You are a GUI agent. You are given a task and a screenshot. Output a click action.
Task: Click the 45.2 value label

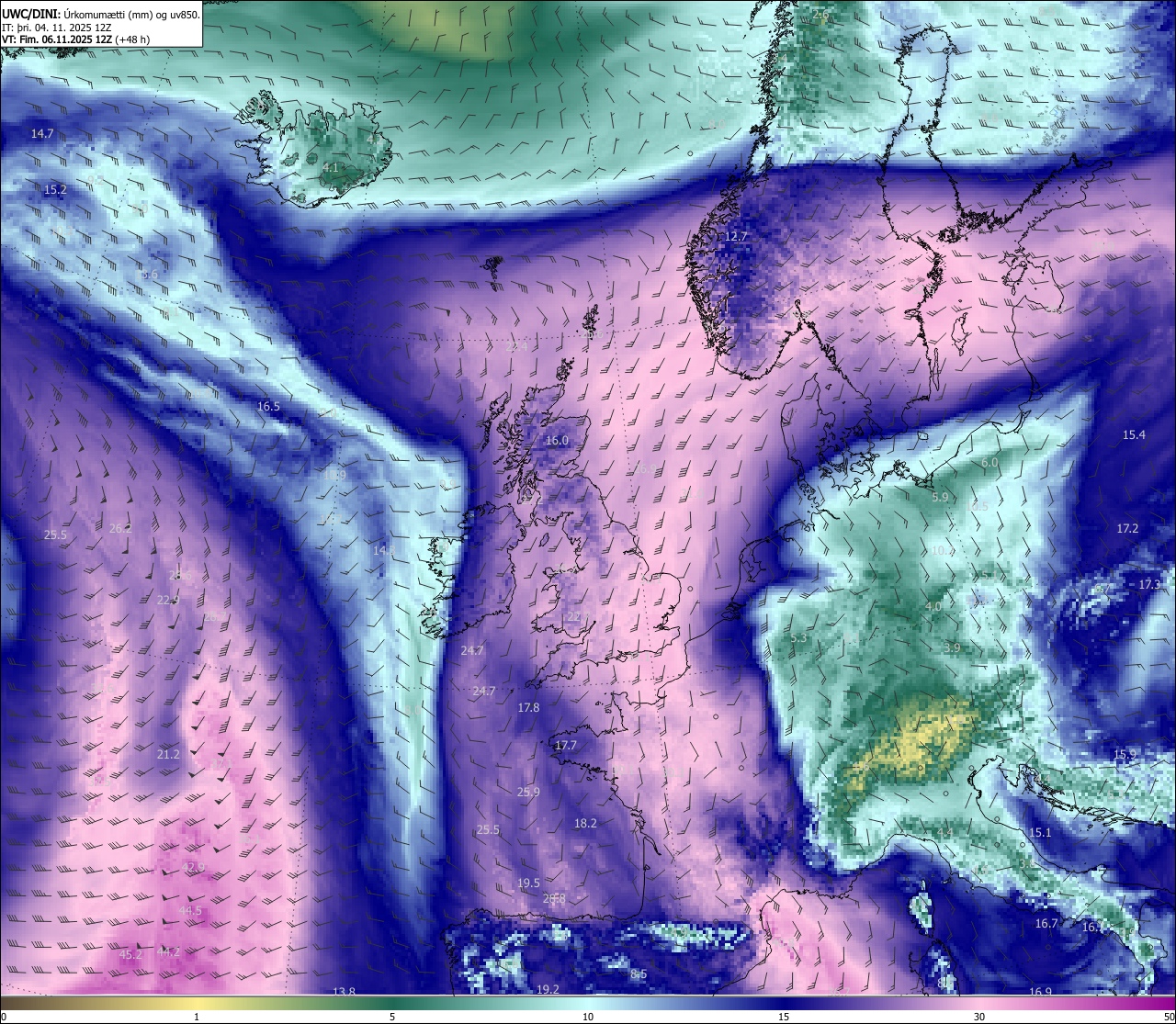point(131,955)
